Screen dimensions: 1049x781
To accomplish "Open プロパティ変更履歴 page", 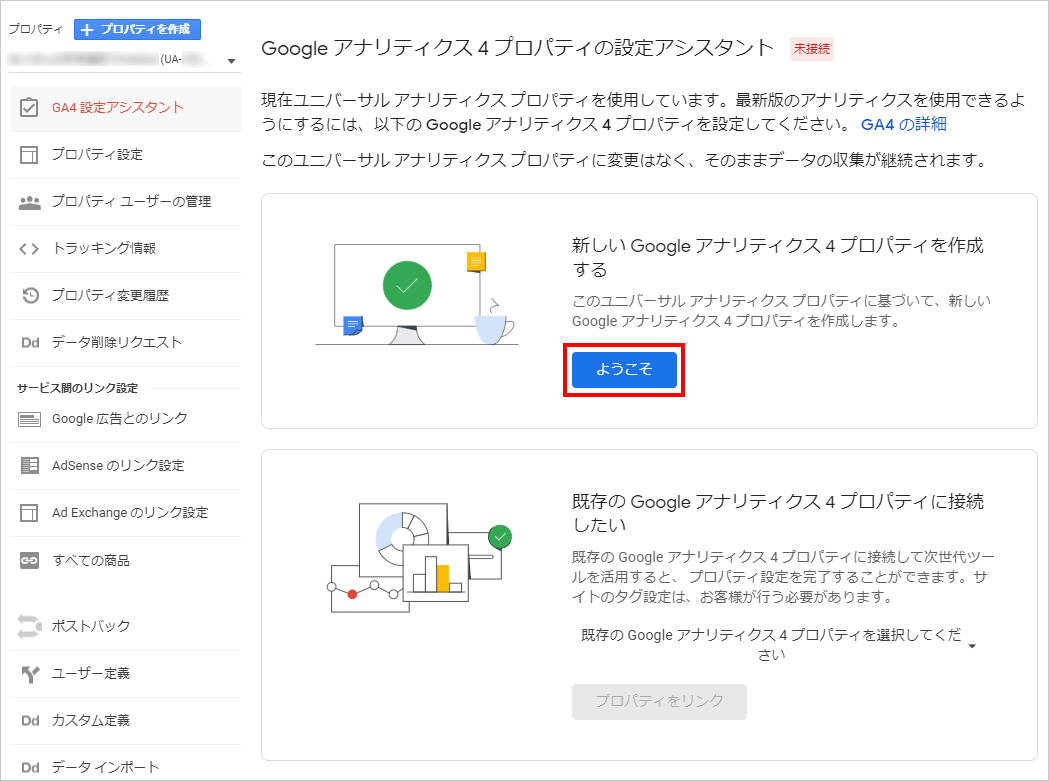I will coord(126,296).
